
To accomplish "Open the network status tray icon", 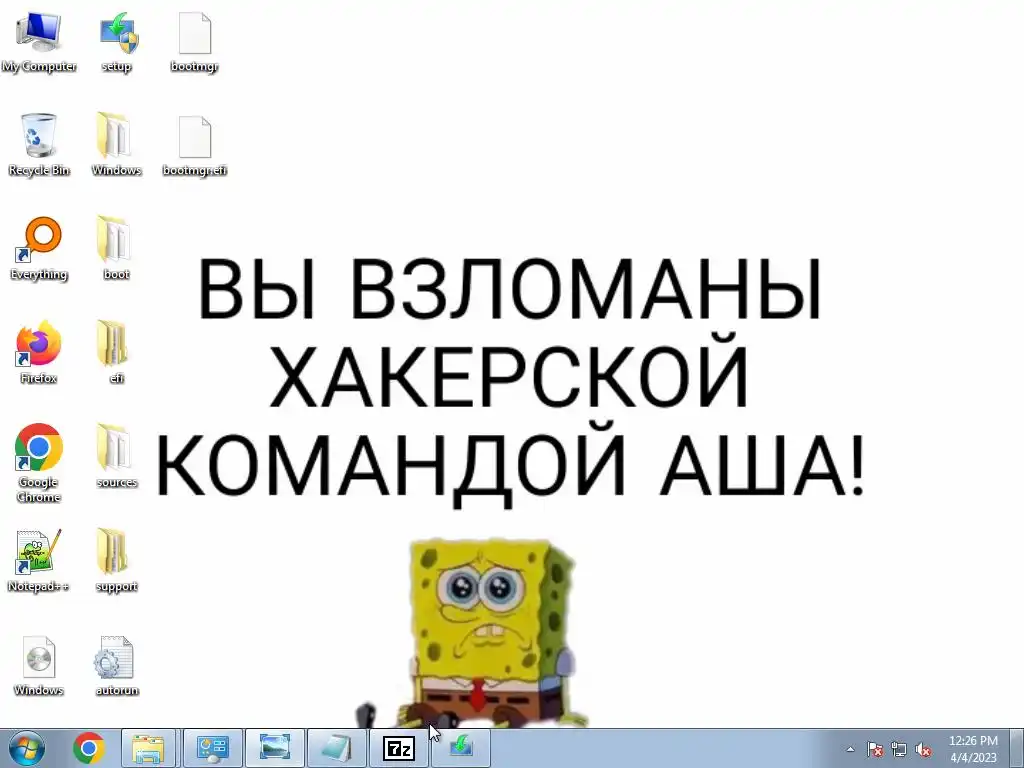I will pos(899,749).
